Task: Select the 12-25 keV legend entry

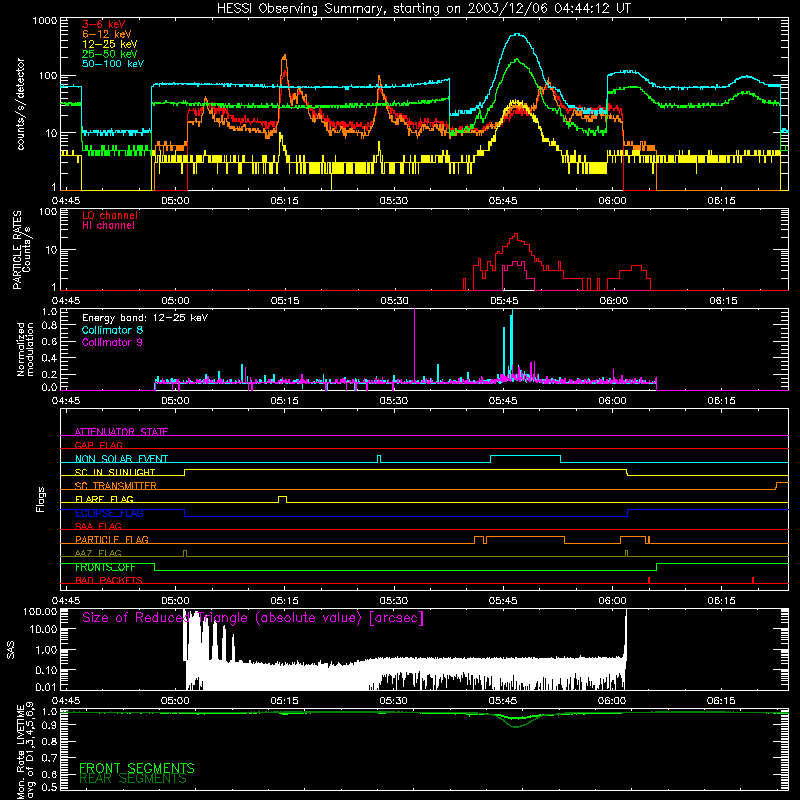Action: [x=110, y=44]
